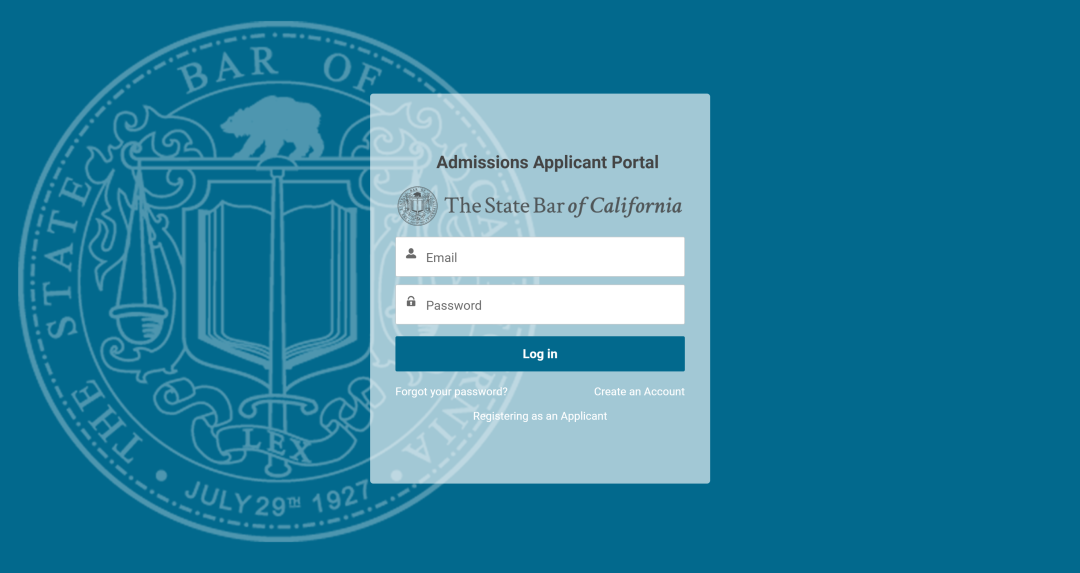Focus the Password input field
This screenshot has width=1080, height=573.
pos(540,304)
